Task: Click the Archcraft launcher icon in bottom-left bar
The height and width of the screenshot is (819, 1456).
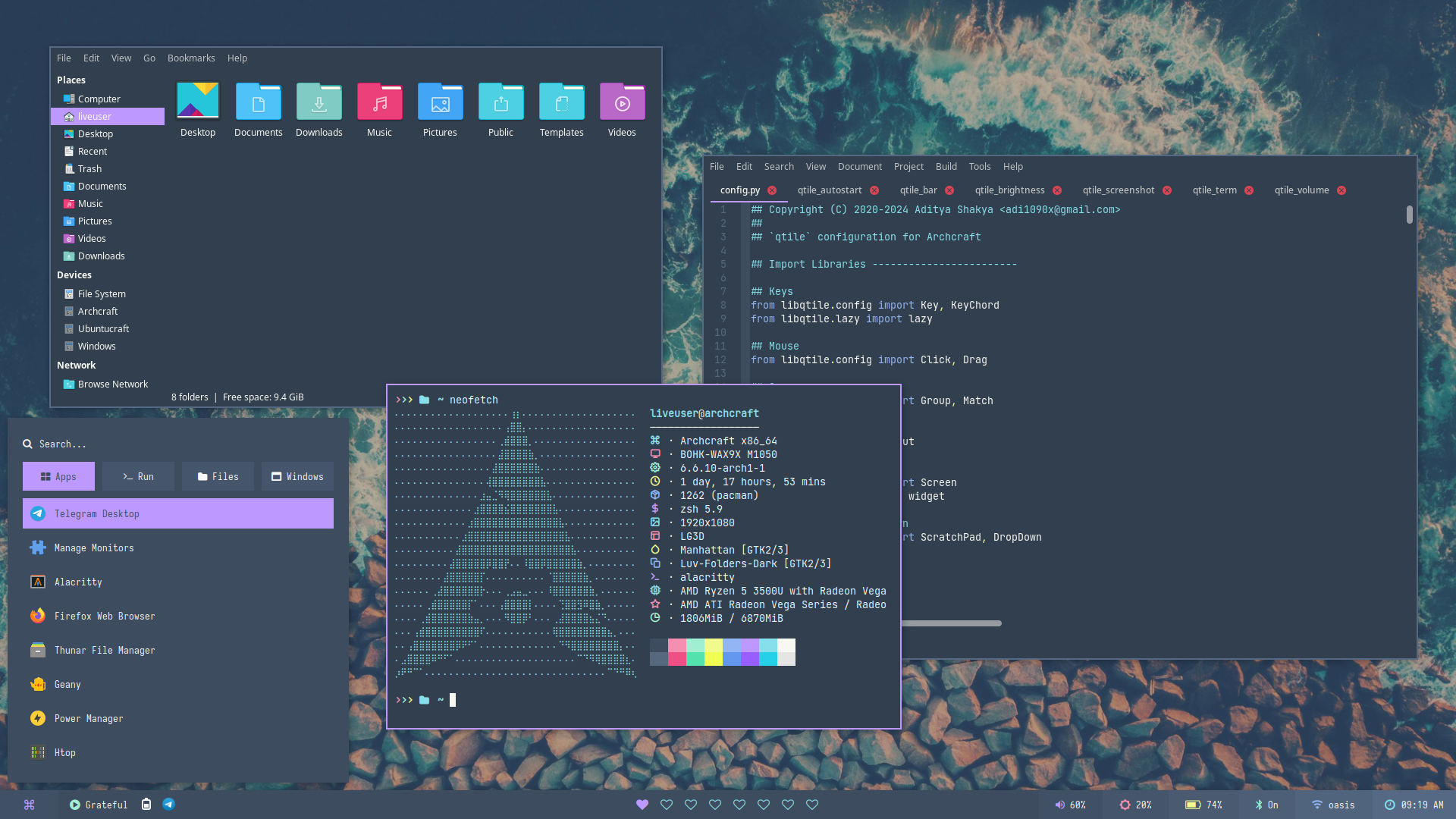Action: click(29, 805)
